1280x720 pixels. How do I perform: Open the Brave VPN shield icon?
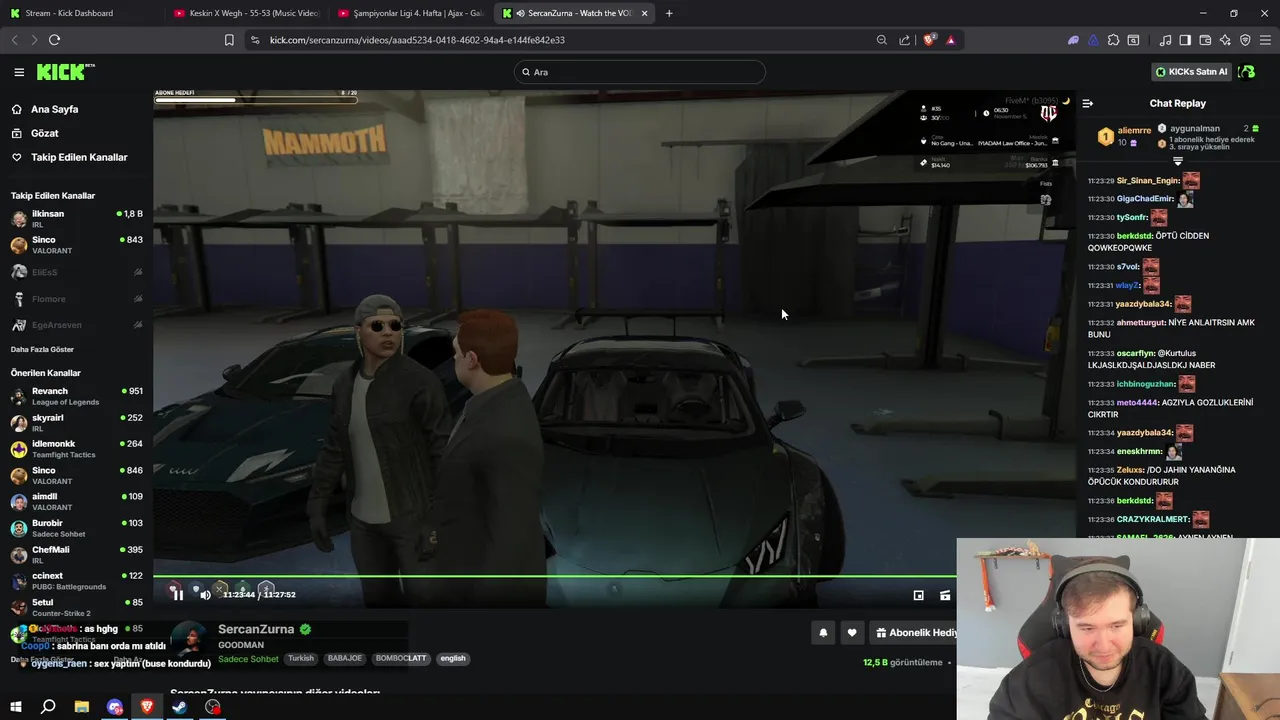coord(1245,40)
